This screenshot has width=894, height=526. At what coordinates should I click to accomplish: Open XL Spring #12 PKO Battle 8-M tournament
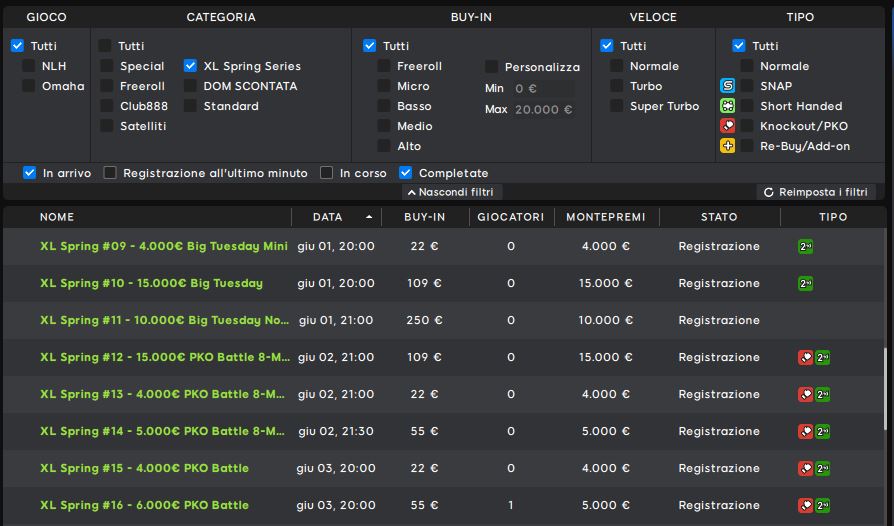tap(165, 357)
